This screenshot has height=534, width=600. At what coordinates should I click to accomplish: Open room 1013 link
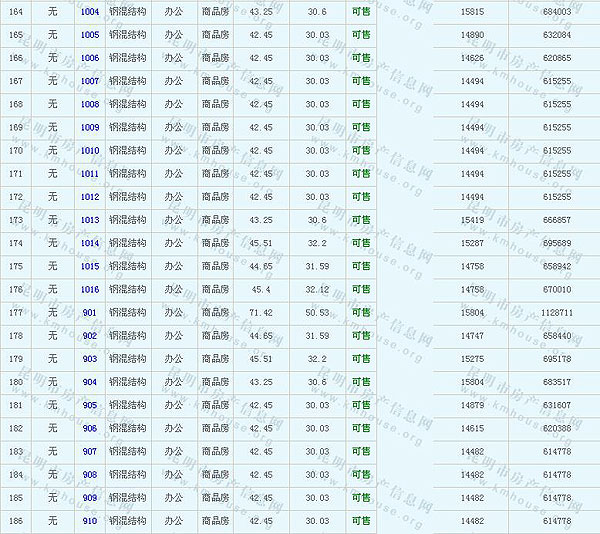(90, 220)
